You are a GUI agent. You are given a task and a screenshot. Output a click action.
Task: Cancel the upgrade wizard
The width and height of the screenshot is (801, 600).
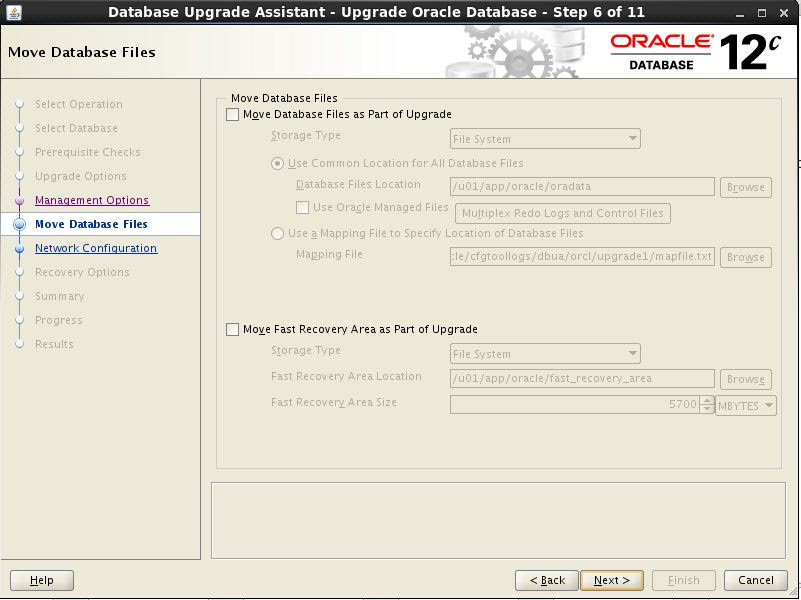pos(756,581)
